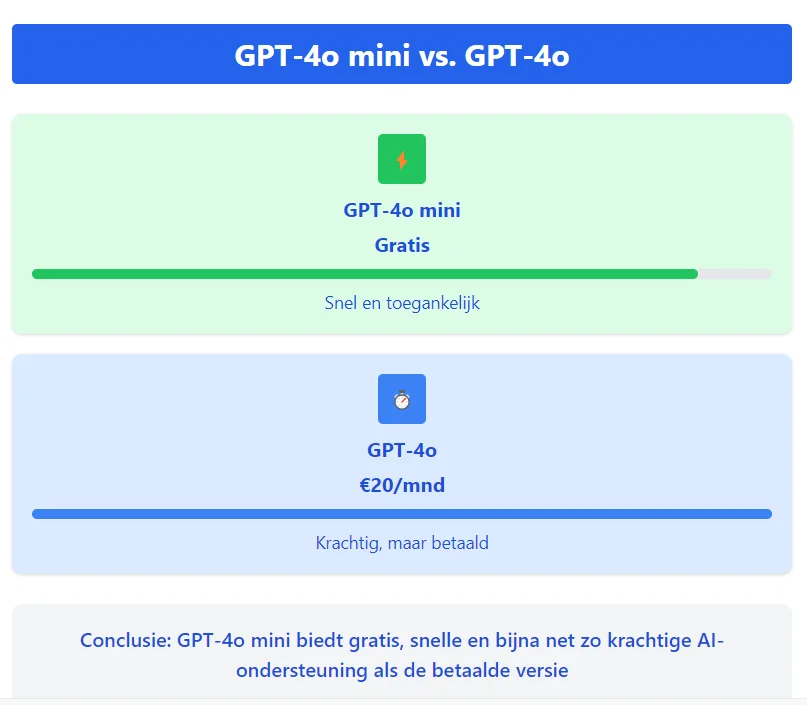Viewport: 807px width, 705px height.
Task: Click the 'Gratis' price label
Action: (x=401, y=245)
